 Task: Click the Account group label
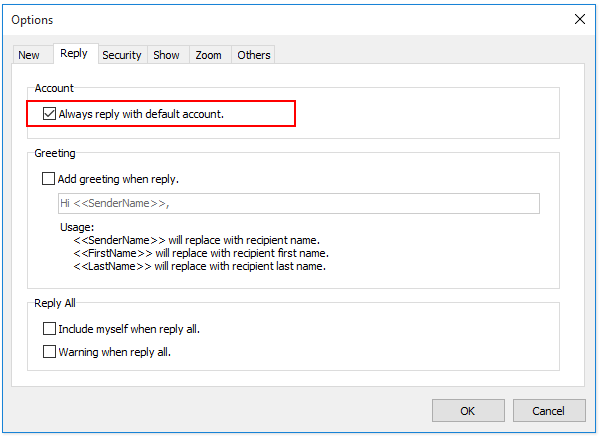click(x=54, y=88)
